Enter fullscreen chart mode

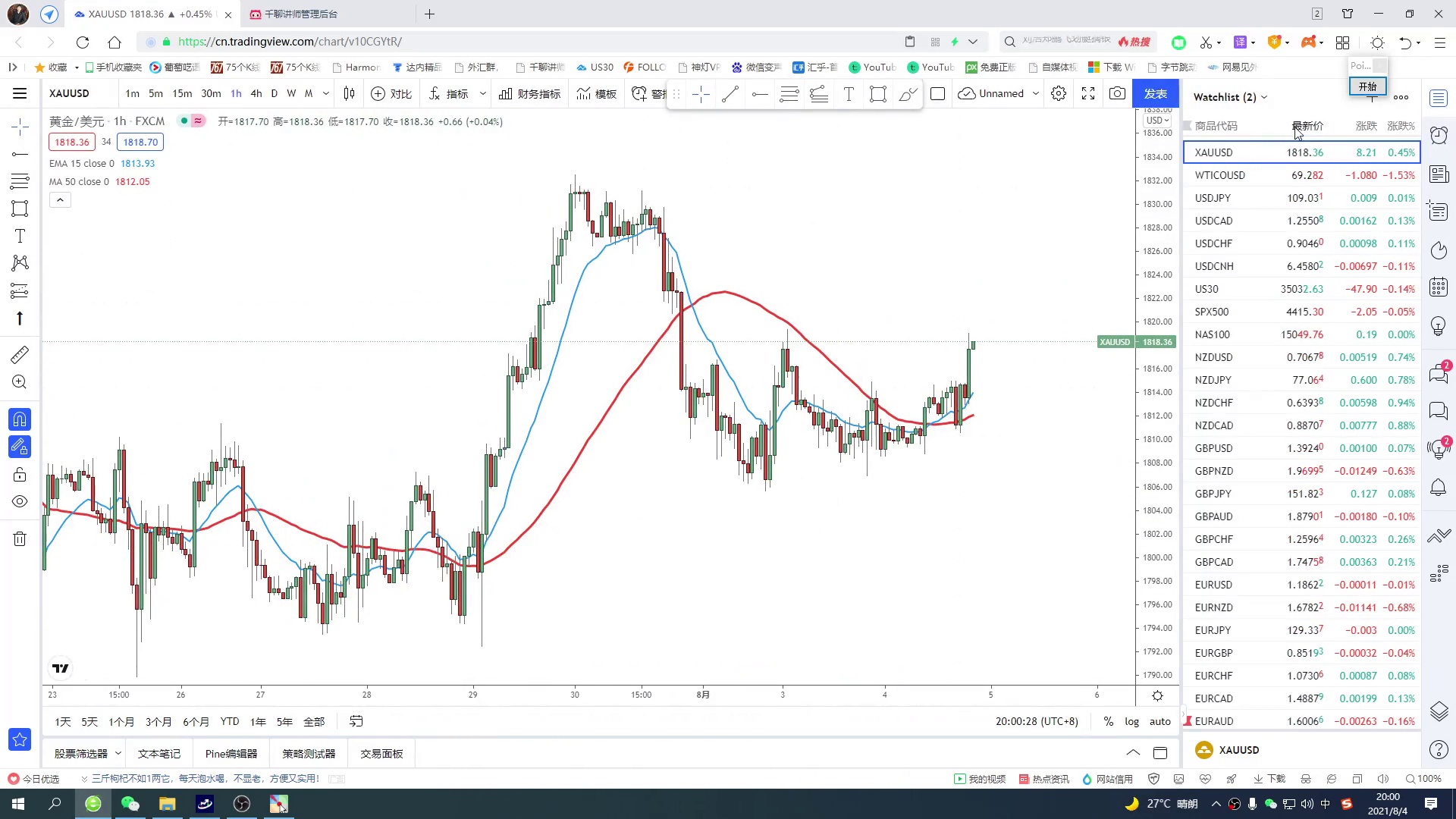click(1088, 93)
